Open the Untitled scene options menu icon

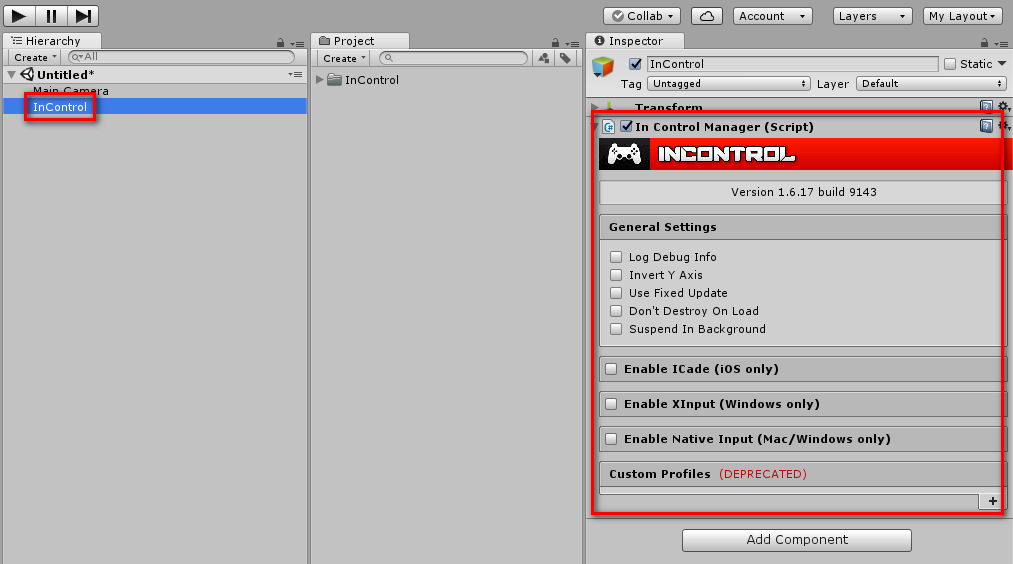pos(295,75)
